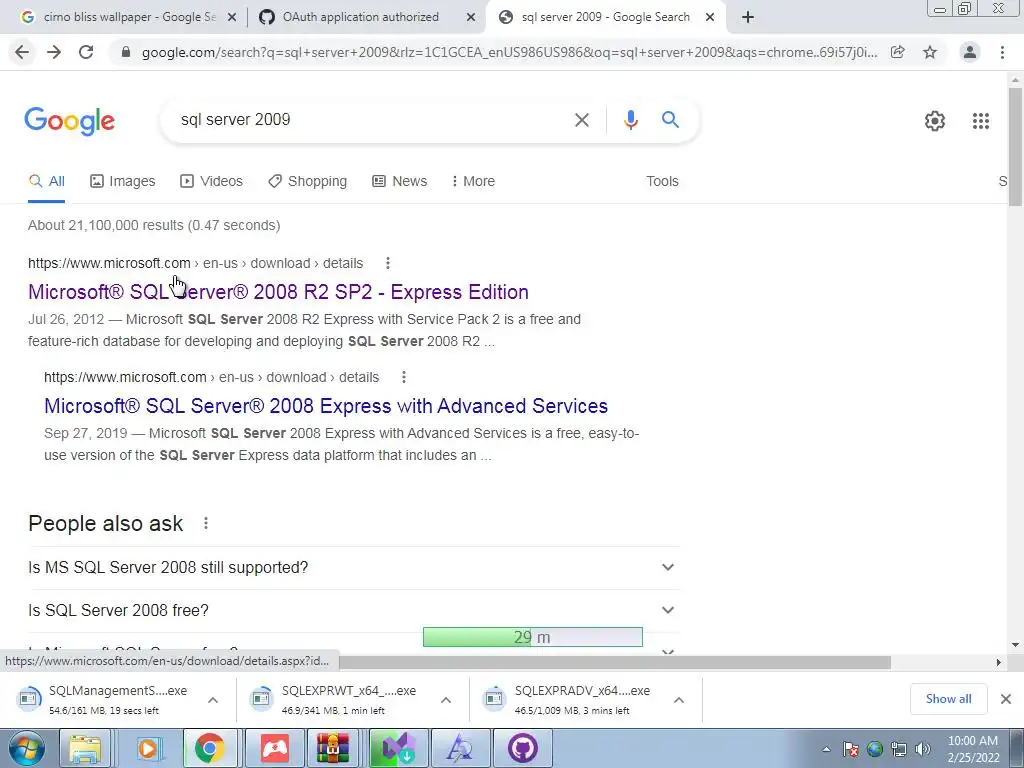1024x768 pixels.
Task: Open SQL Server 2008 Express Advanced Services link
Action: tap(326, 406)
